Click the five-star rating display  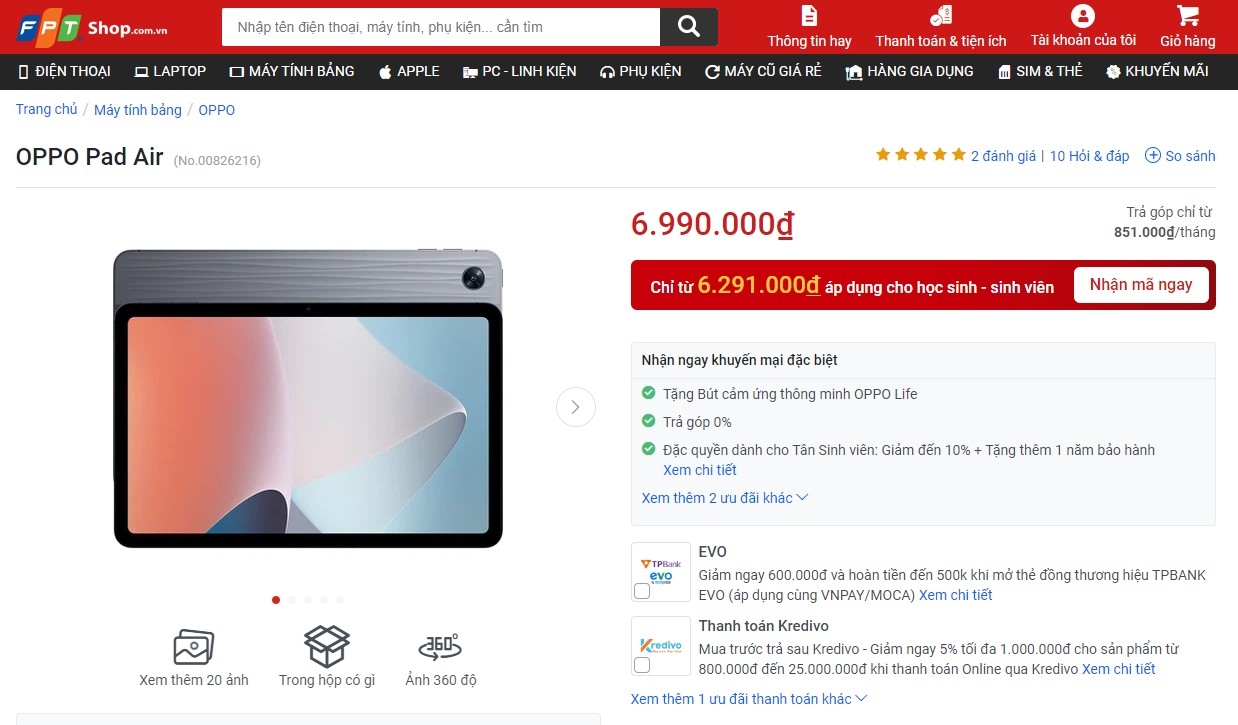coord(921,155)
